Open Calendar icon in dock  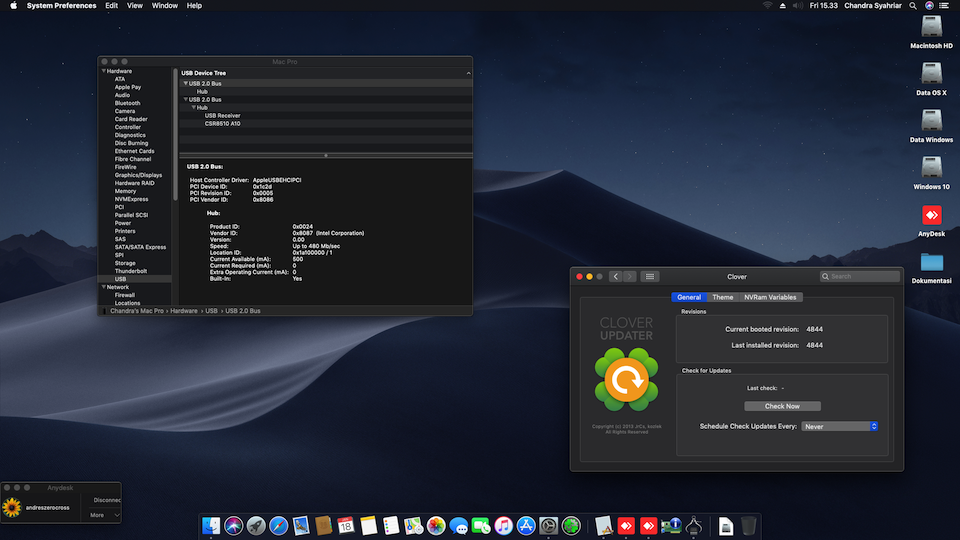(346, 526)
